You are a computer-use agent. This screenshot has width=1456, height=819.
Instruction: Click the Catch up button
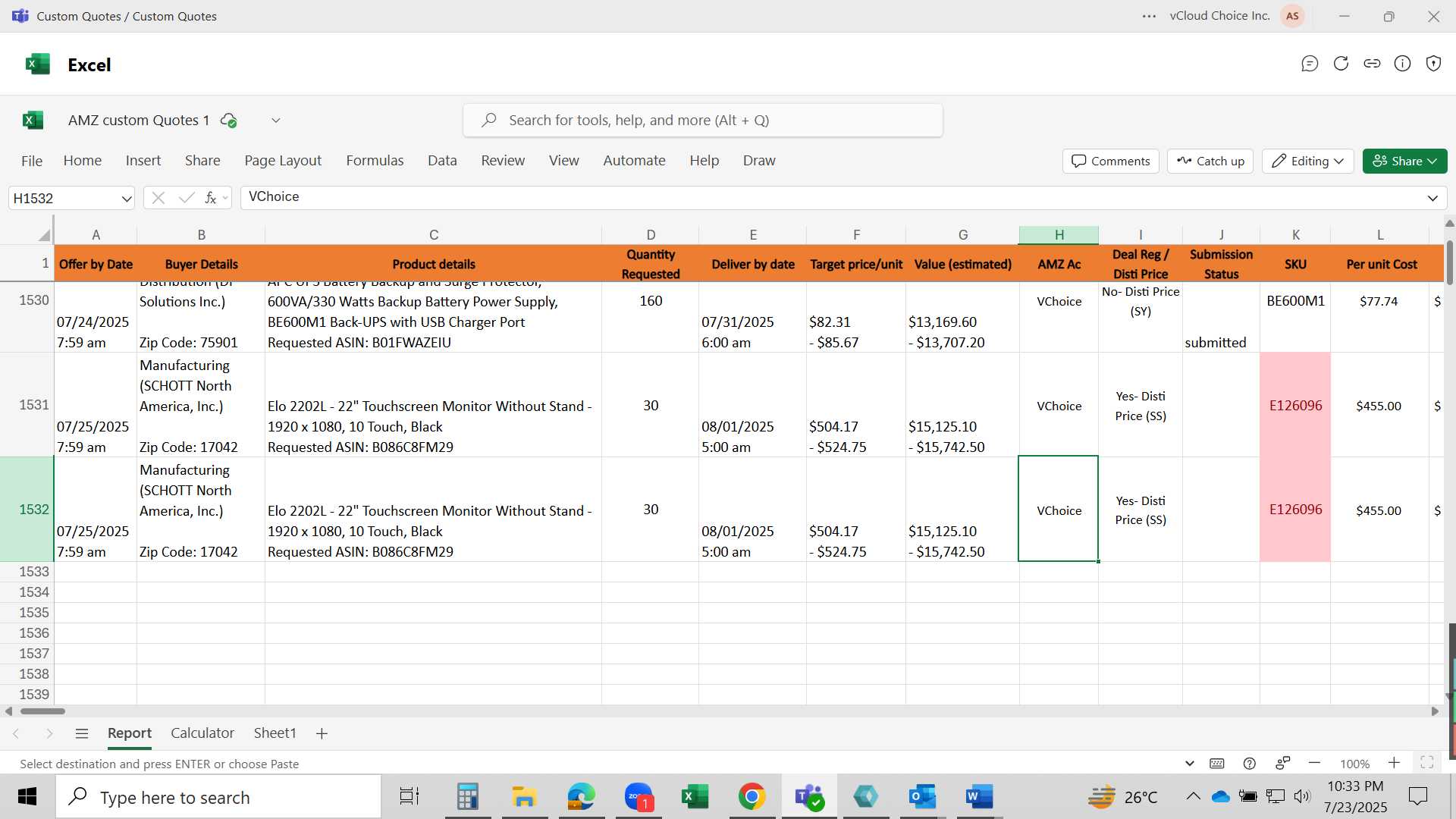[x=1210, y=161]
